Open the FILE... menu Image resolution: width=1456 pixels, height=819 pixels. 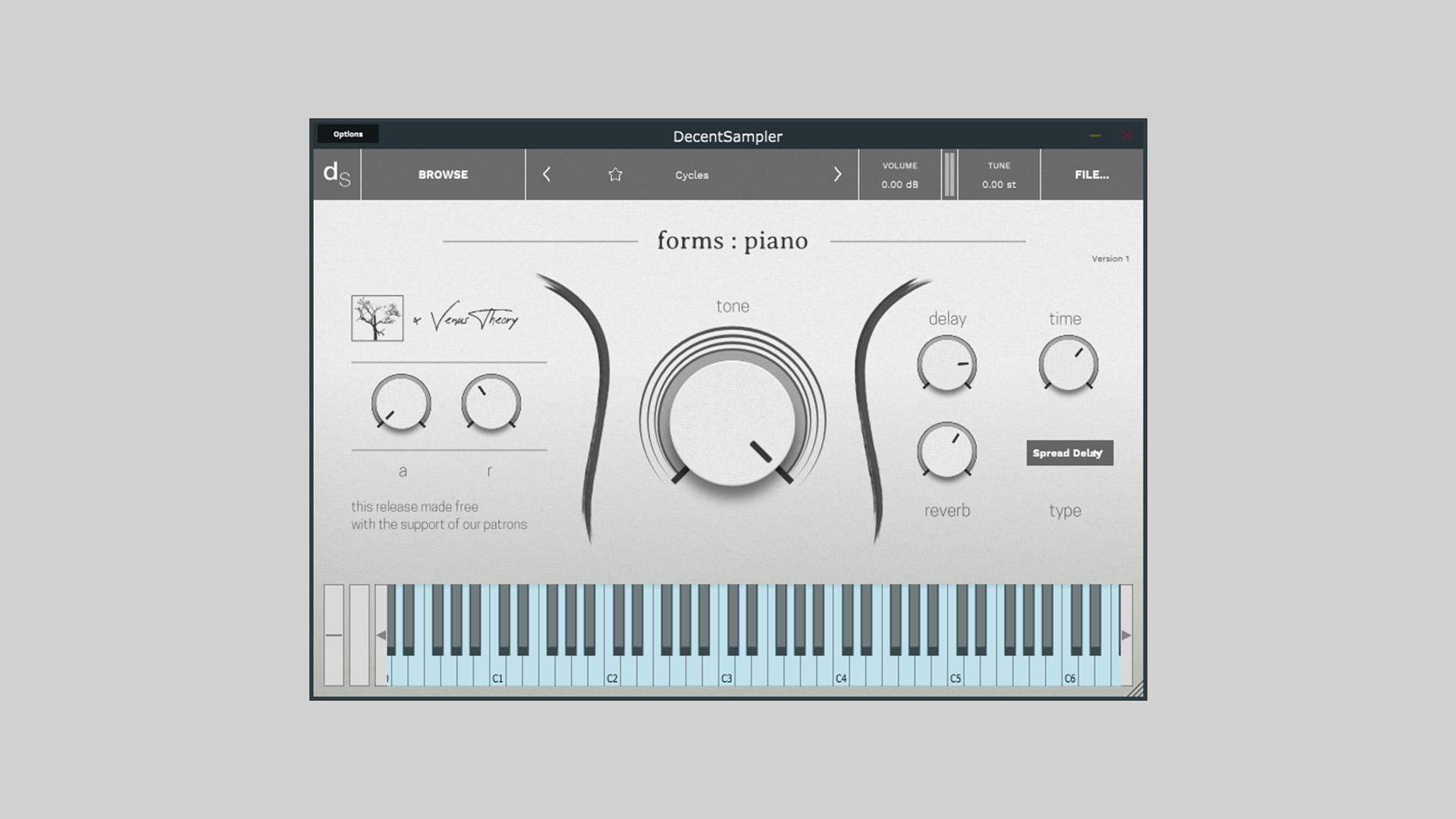pyautogui.click(x=1091, y=174)
